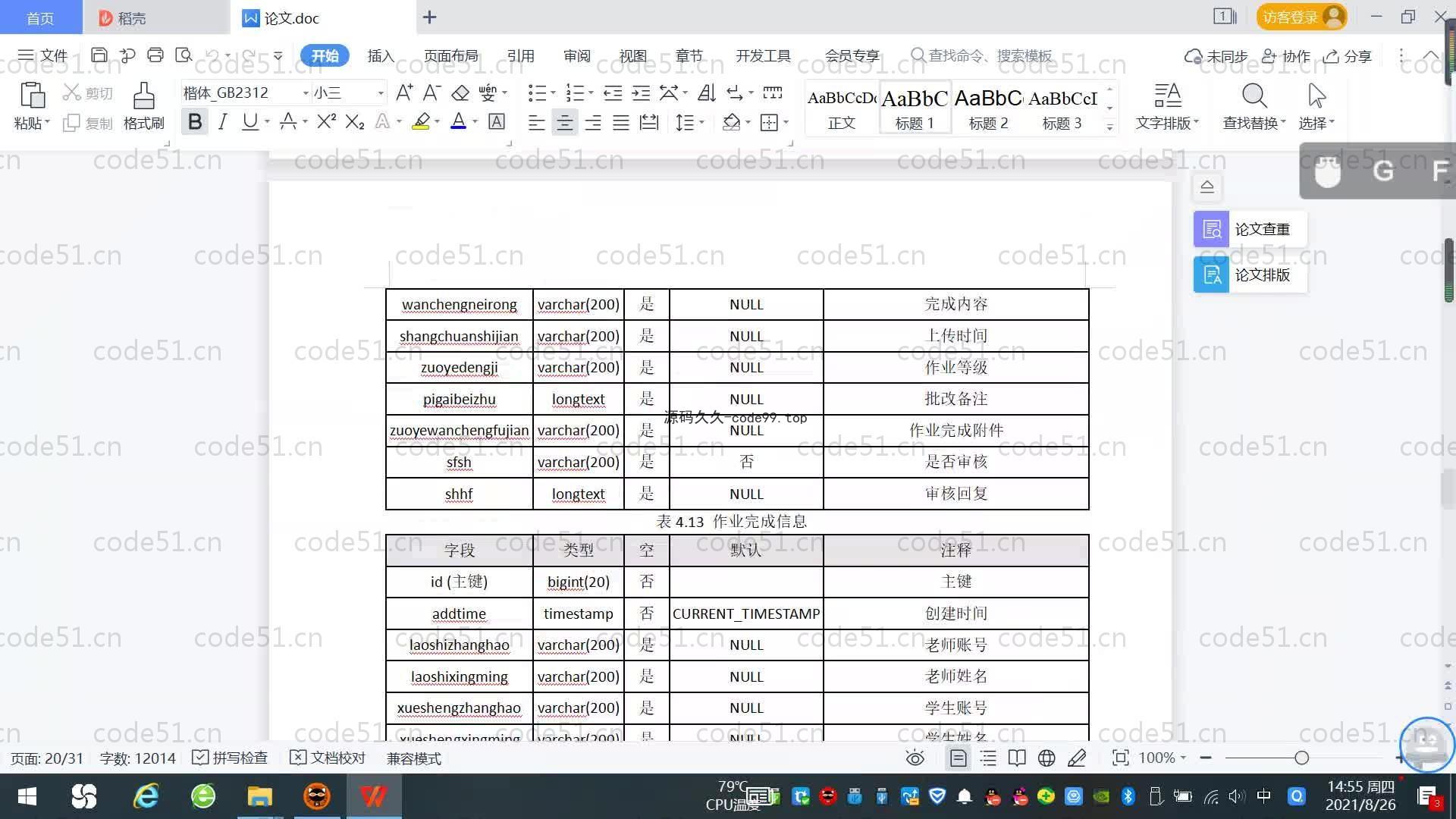Toggle eye protection mode icon
This screenshot has height=819, width=1456.
[915, 758]
